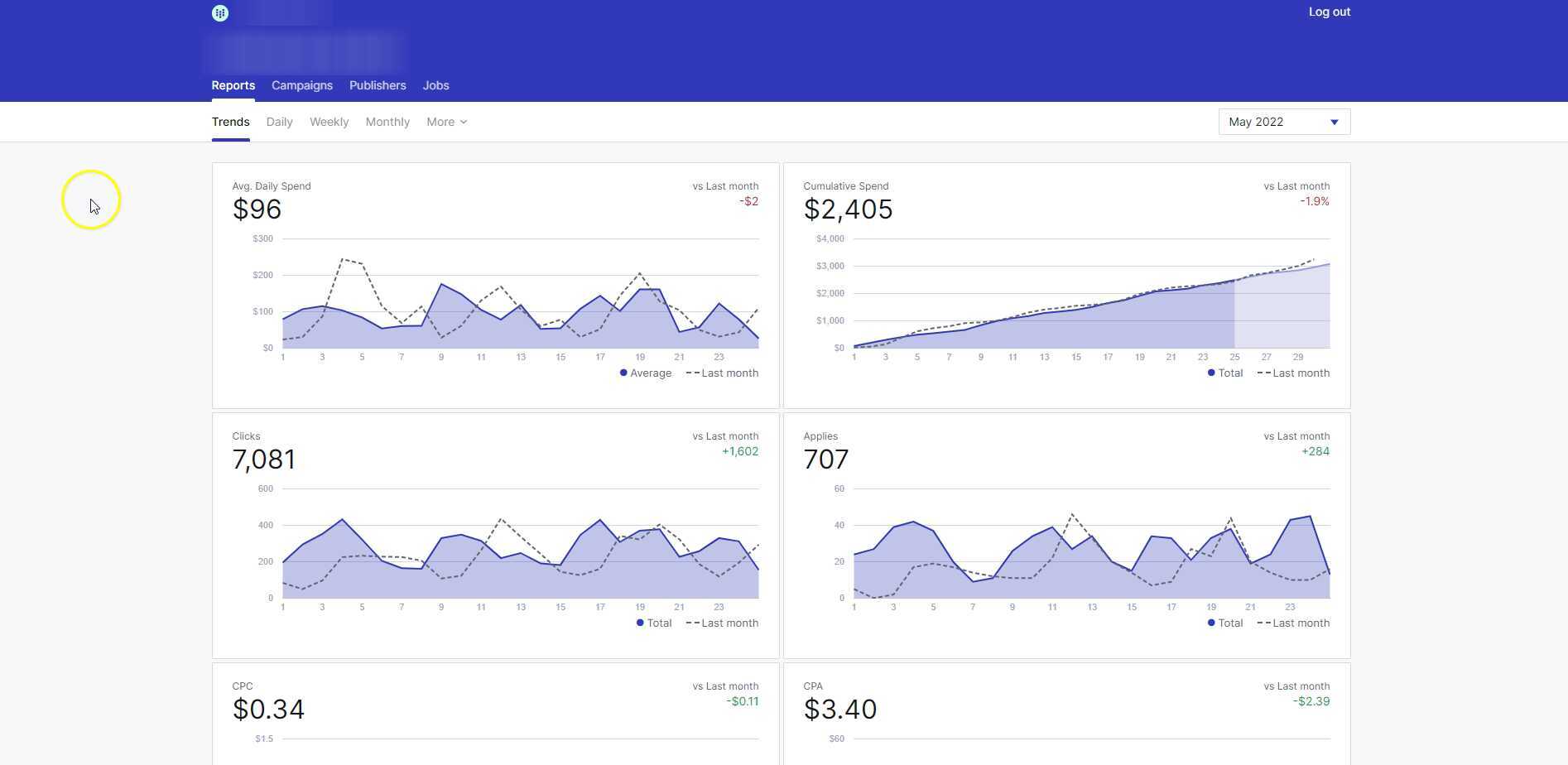Open the May 2022 month dropdown

[x=1282, y=122]
